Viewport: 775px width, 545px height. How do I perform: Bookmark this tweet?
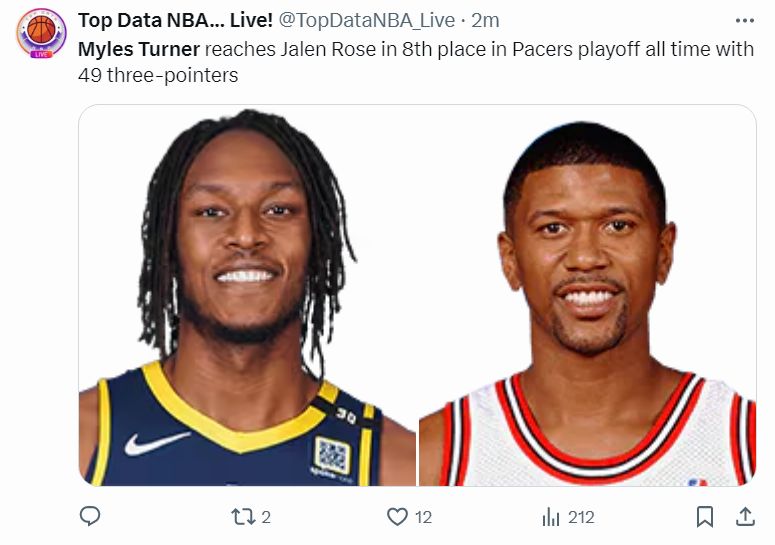[x=704, y=516]
